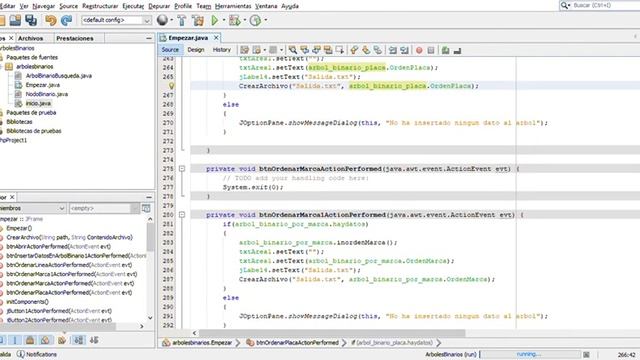Toggle sort by source order in Navigator
Image resolution: width=640 pixels, height=360 pixels.
pyautogui.click(x=94, y=340)
